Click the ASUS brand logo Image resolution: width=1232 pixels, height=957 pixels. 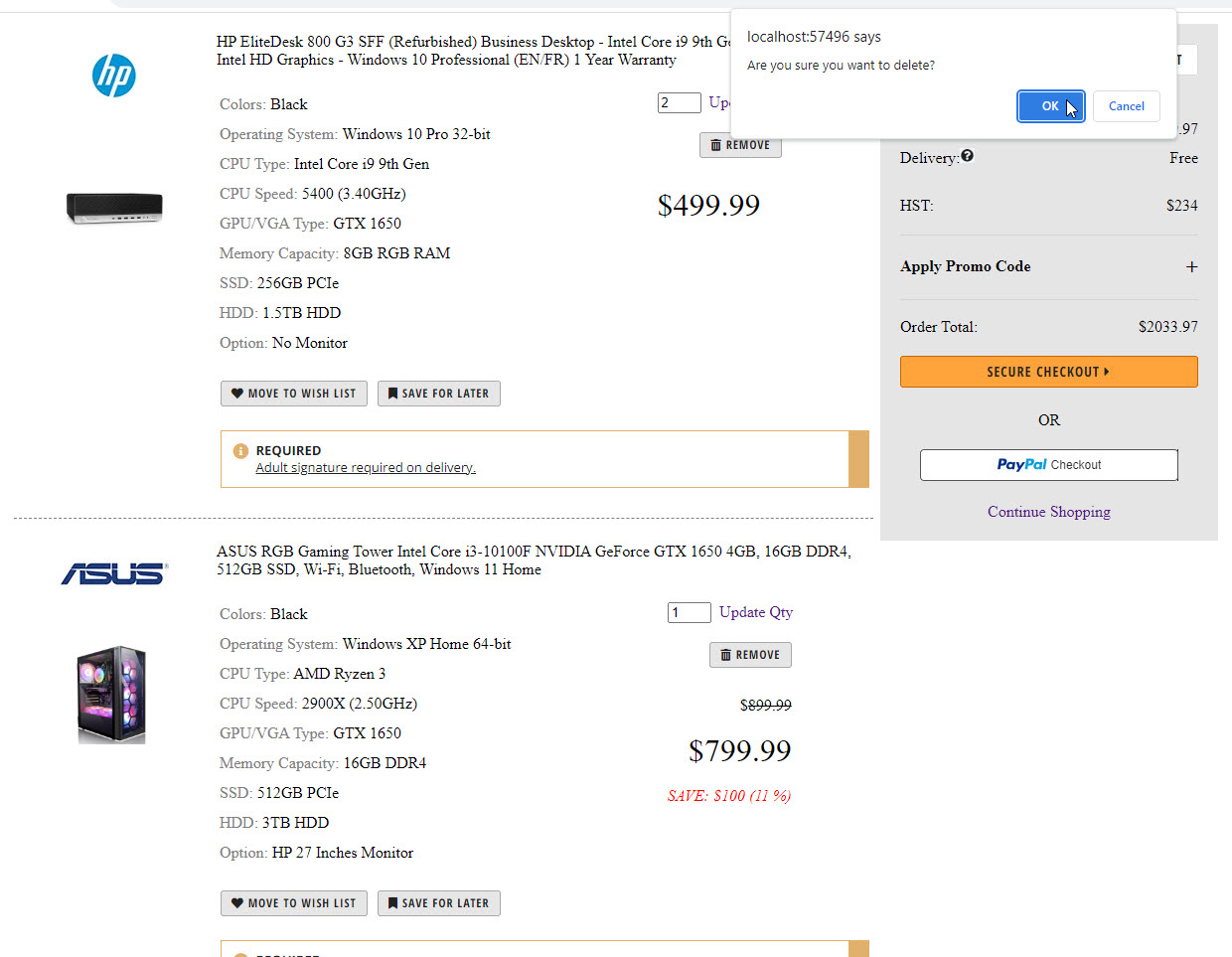point(114,573)
